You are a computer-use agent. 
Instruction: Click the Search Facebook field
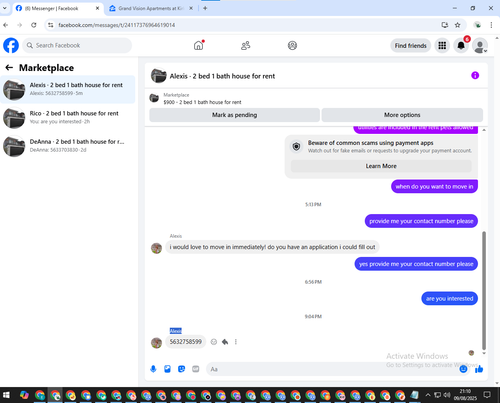pyautogui.click(x=77, y=45)
